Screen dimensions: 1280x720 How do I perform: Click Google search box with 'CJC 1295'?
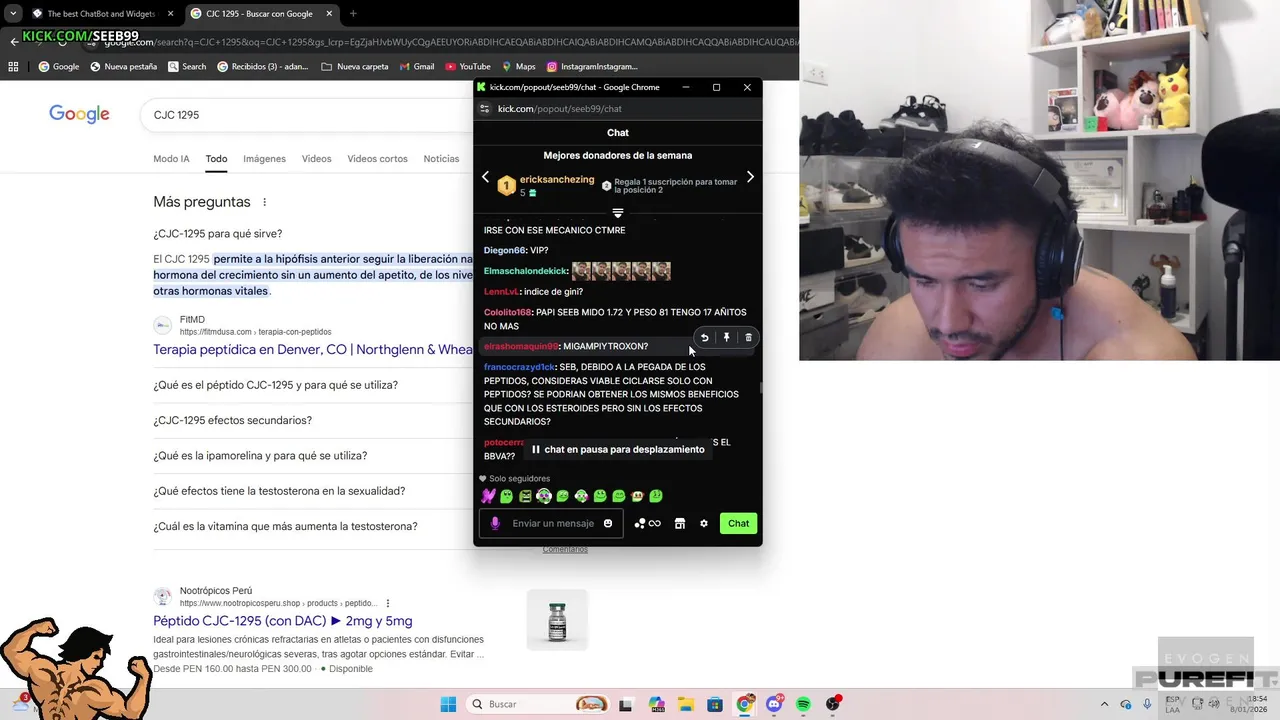point(306,115)
